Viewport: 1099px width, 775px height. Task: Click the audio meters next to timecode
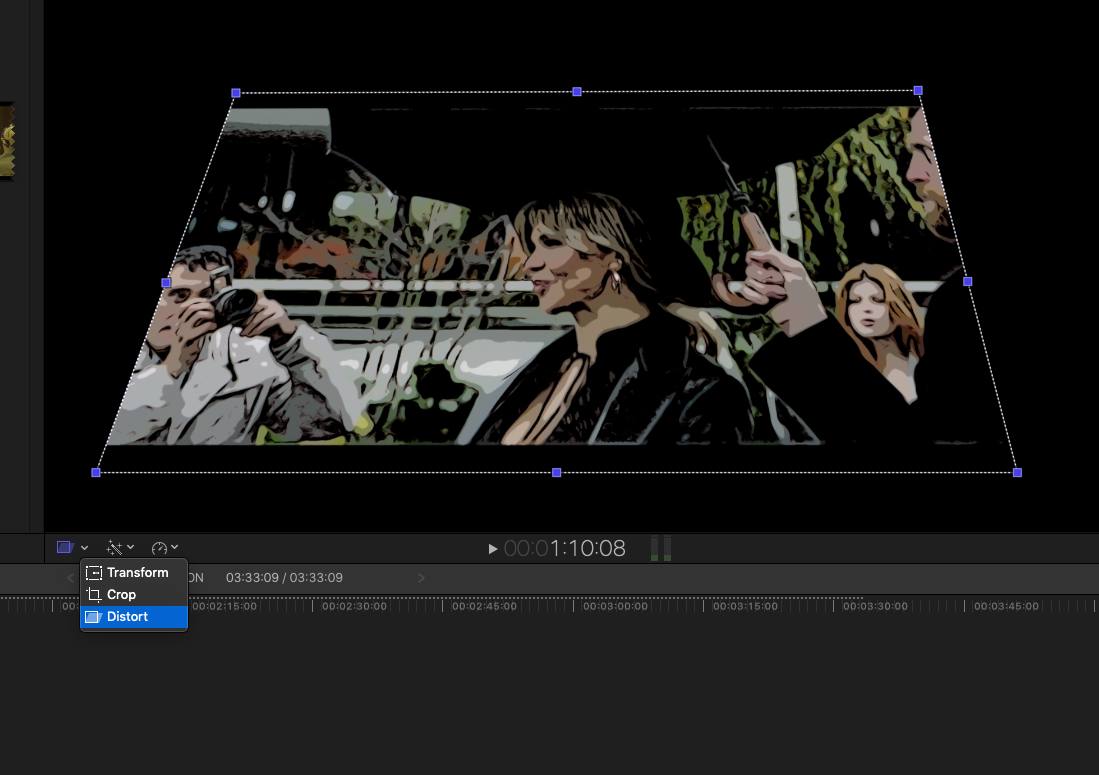click(661, 549)
